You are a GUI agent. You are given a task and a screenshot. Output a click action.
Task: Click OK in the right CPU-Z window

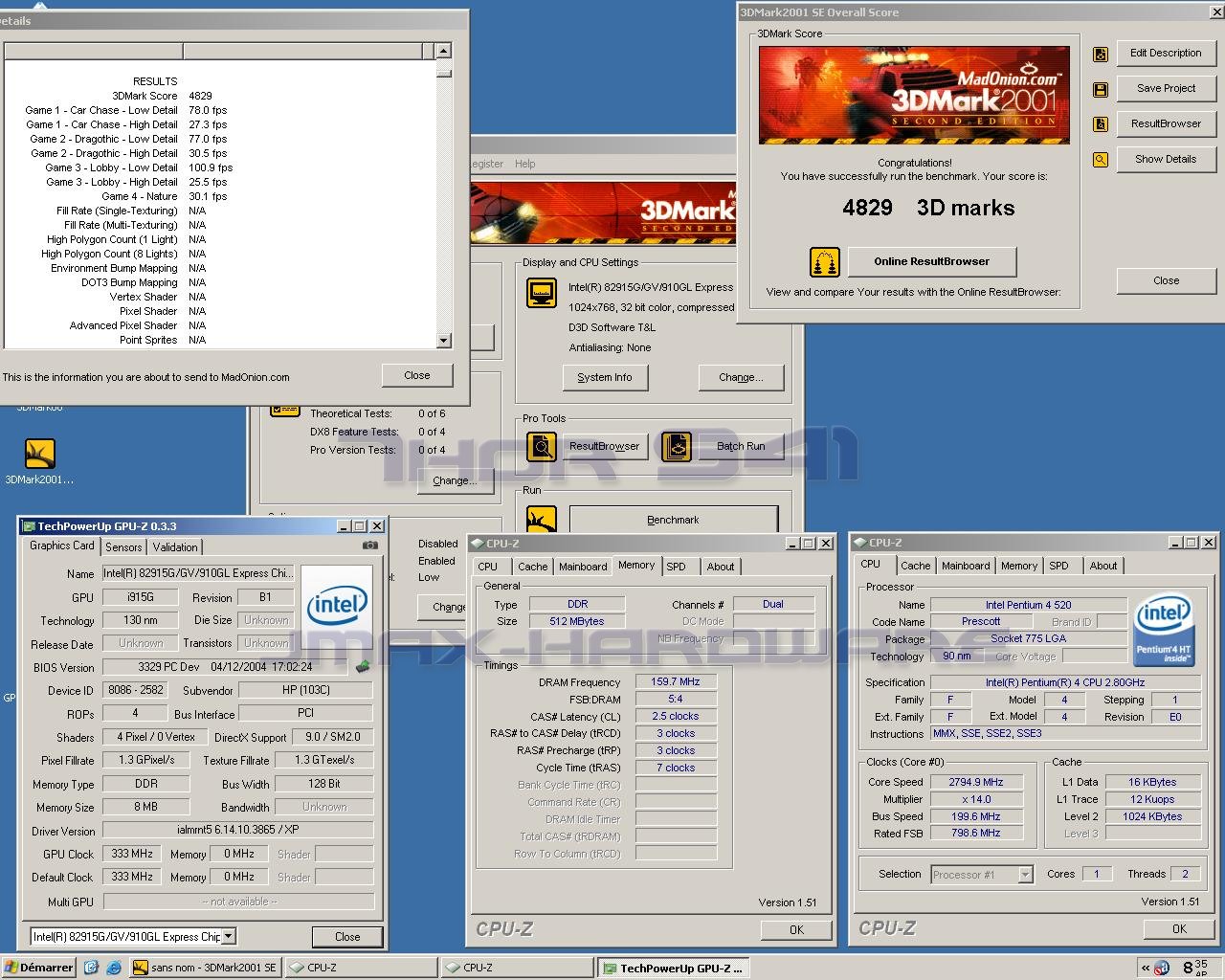point(1179,928)
